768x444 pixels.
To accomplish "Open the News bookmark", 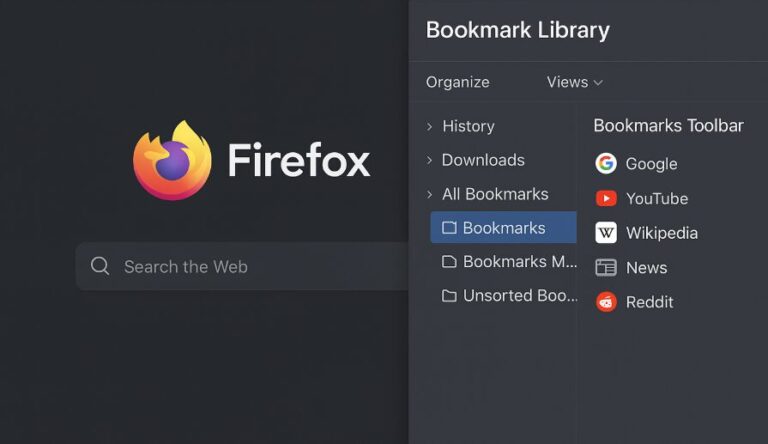I will pos(631,268).
